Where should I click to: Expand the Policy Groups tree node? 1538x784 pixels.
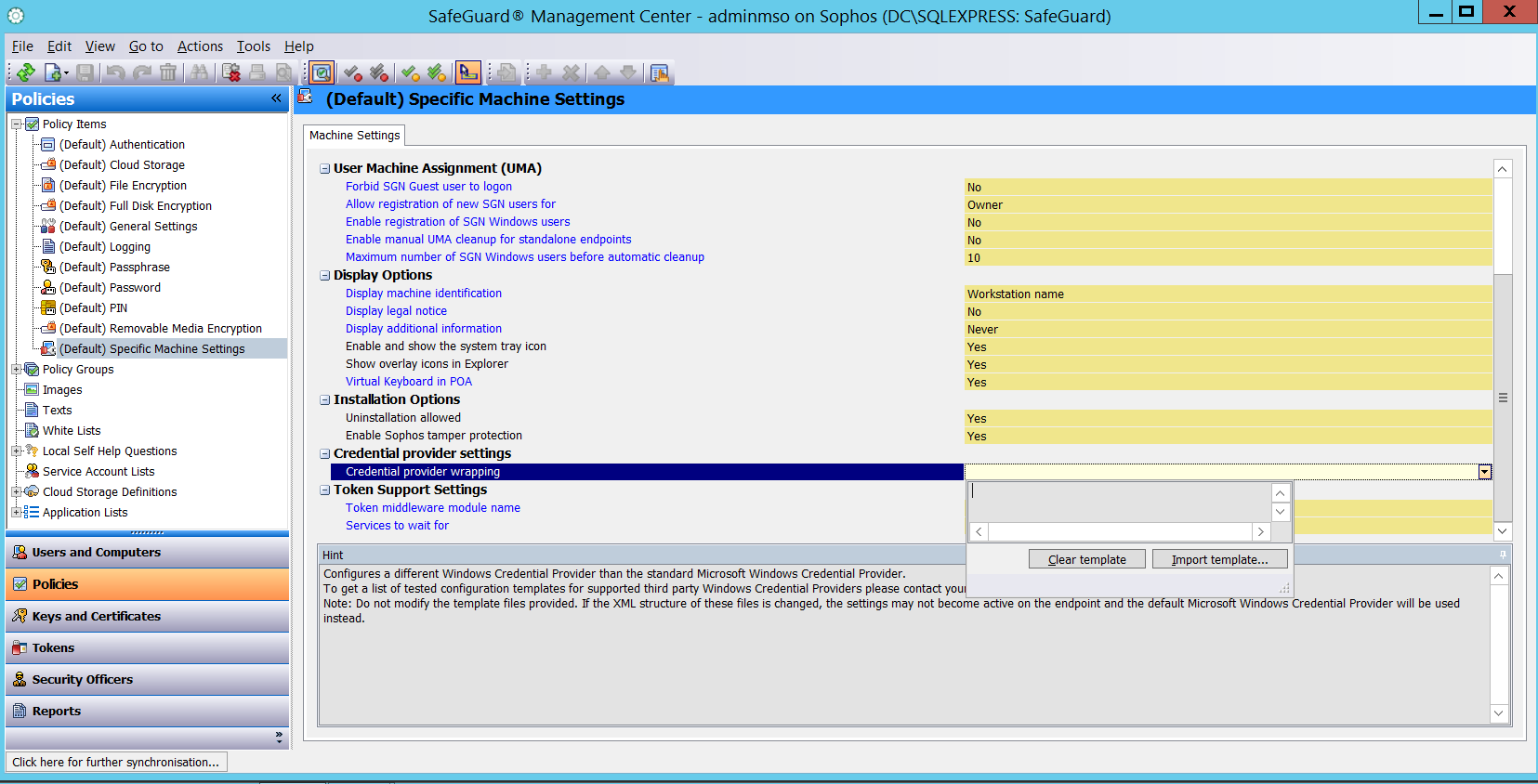(17, 370)
